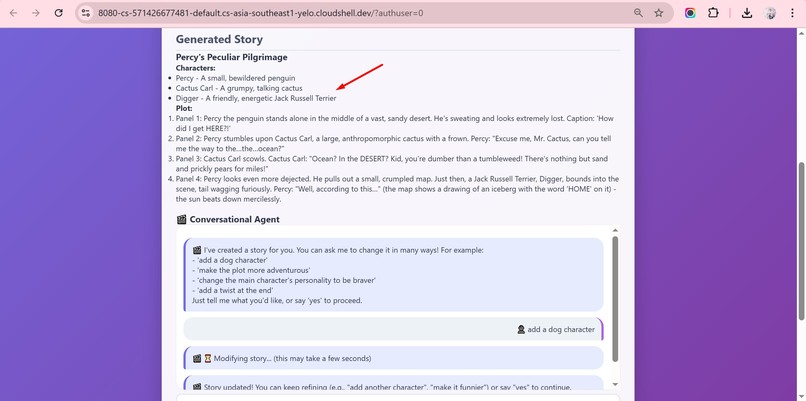Open the Downloads icon
Screen dimensions: 806x401
click(x=747, y=13)
